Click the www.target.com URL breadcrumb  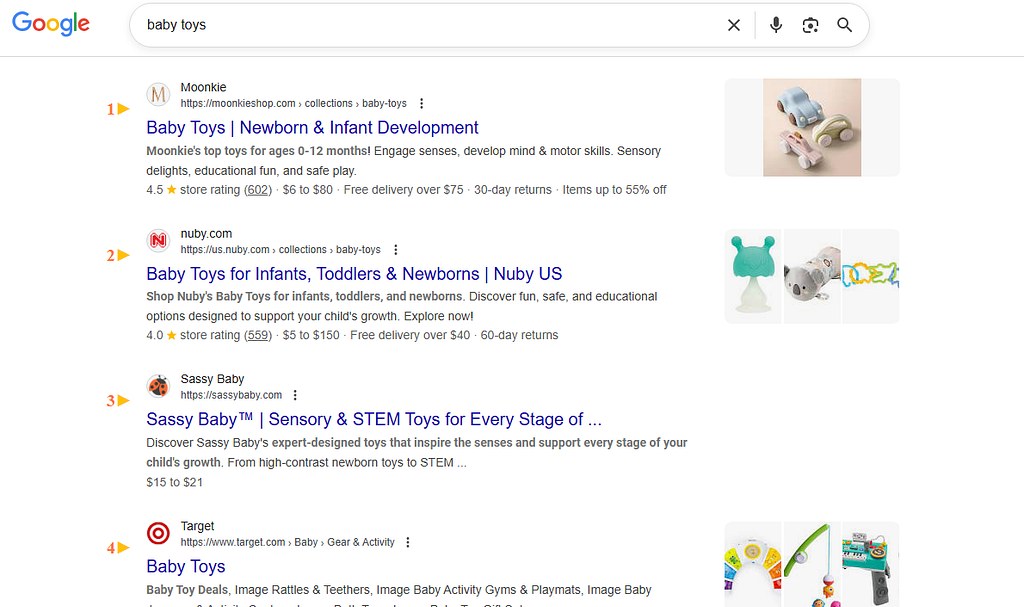287,542
